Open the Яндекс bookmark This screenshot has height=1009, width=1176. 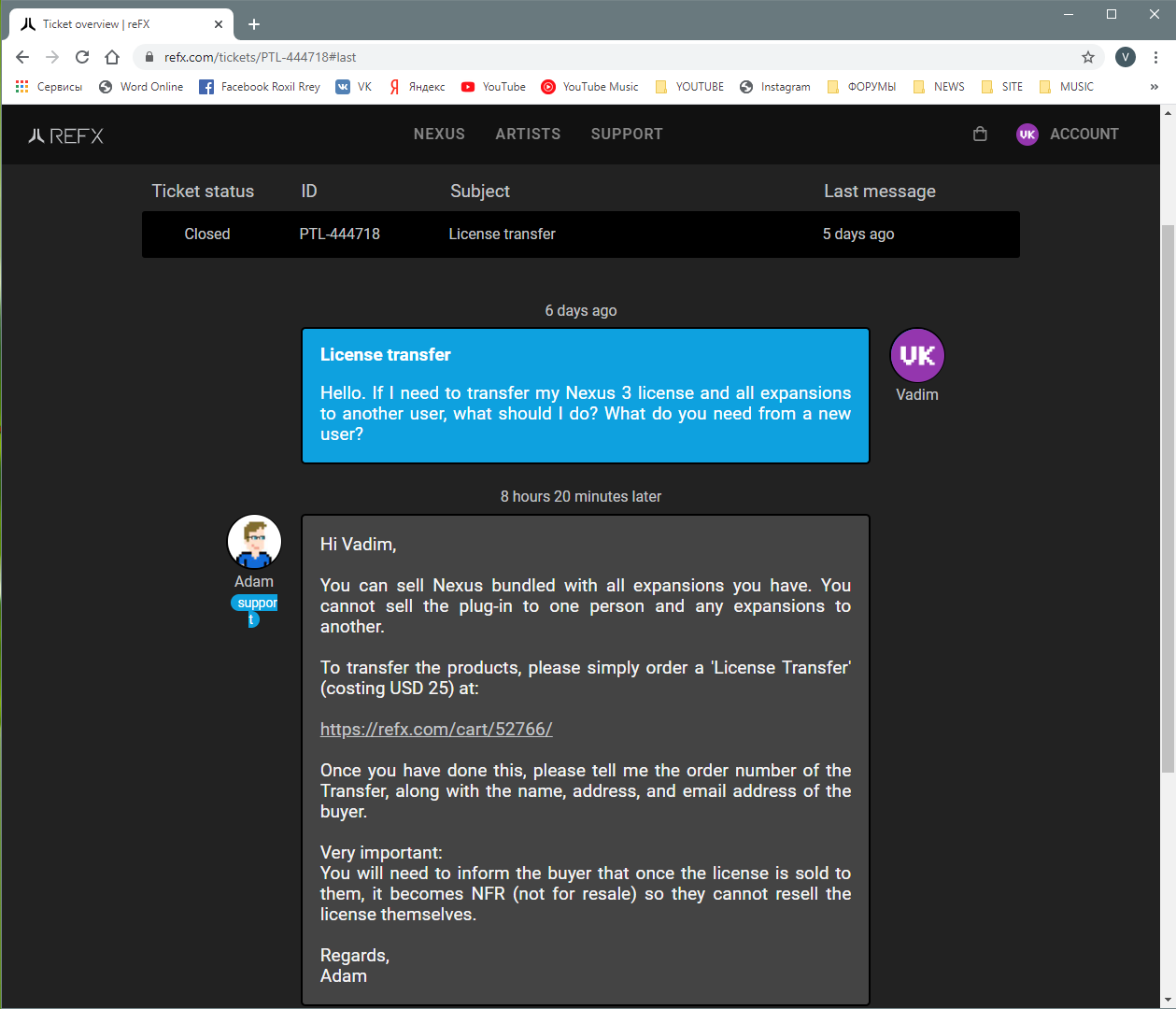(417, 87)
